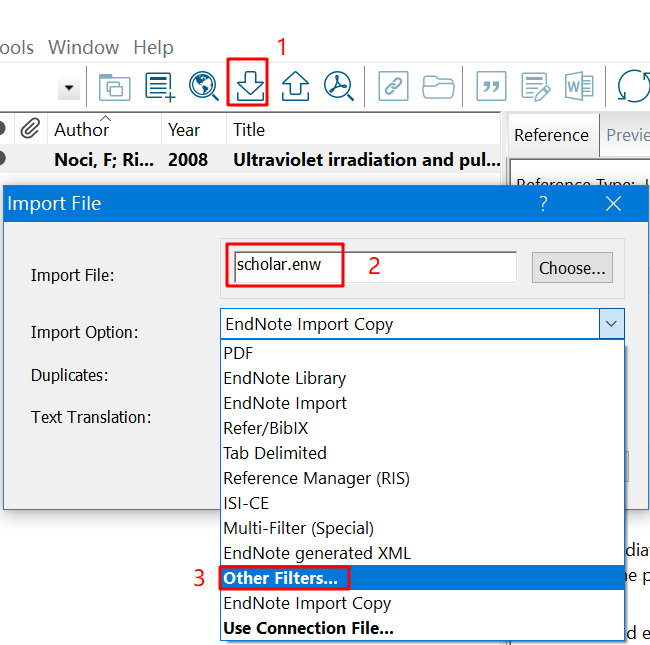Choose Use Connection File... option

point(422,628)
